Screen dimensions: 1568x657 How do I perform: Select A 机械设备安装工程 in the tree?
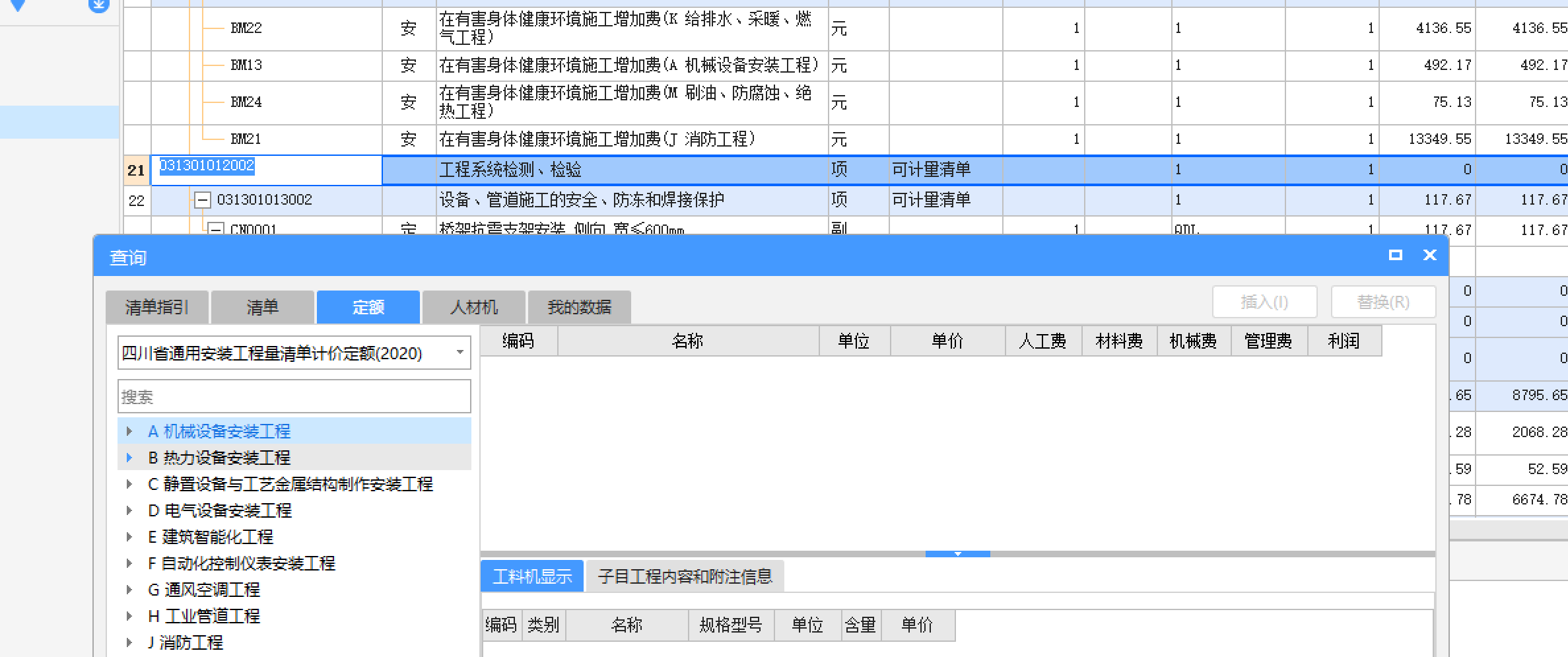click(x=219, y=431)
